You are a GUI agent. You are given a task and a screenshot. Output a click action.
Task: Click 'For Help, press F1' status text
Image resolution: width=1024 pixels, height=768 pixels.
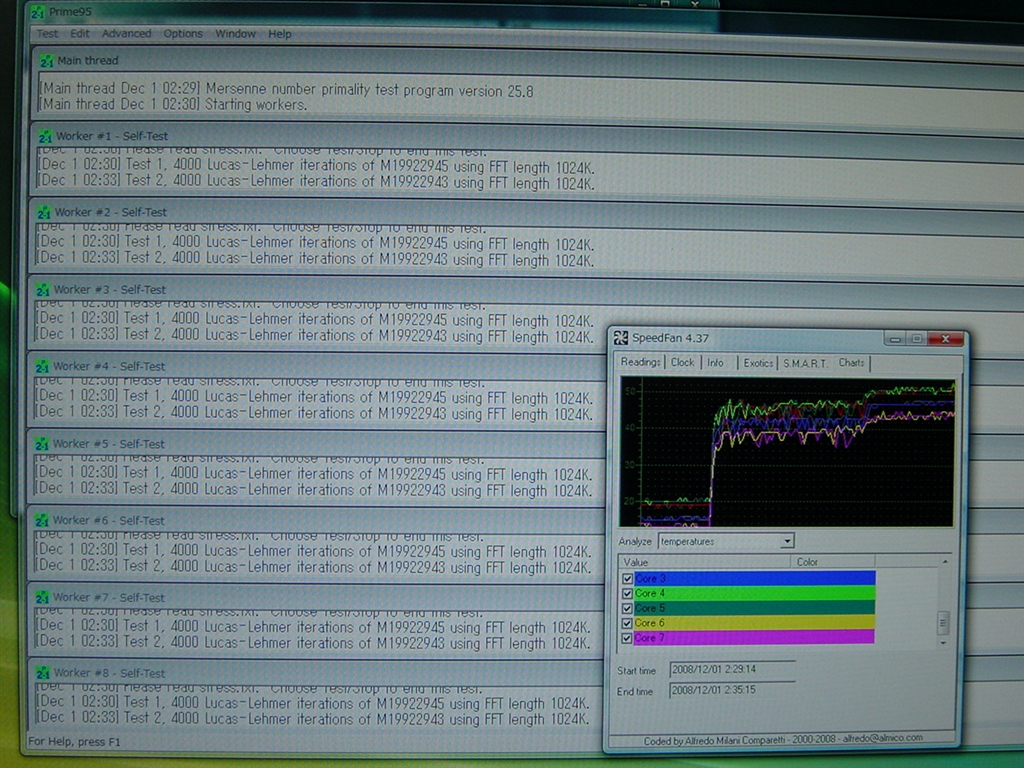[x=74, y=742]
